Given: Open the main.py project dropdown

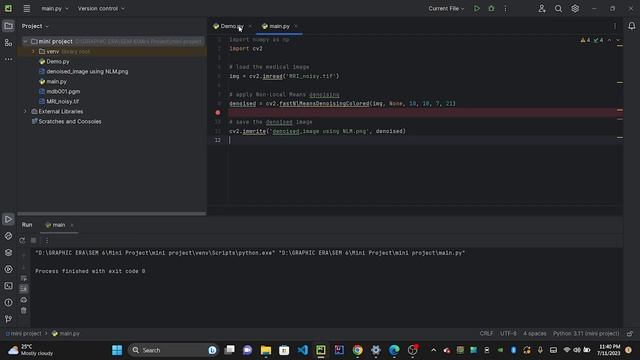Looking at the screenshot, I should tap(55, 8).
